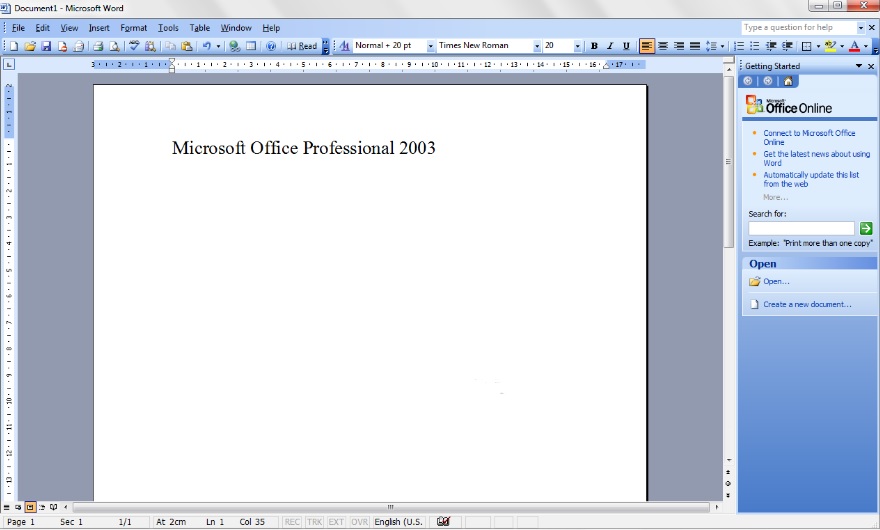The height and width of the screenshot is (530, 880).
Task: Open the font size dropdown showing 20
Action: [x=578, y=46]
